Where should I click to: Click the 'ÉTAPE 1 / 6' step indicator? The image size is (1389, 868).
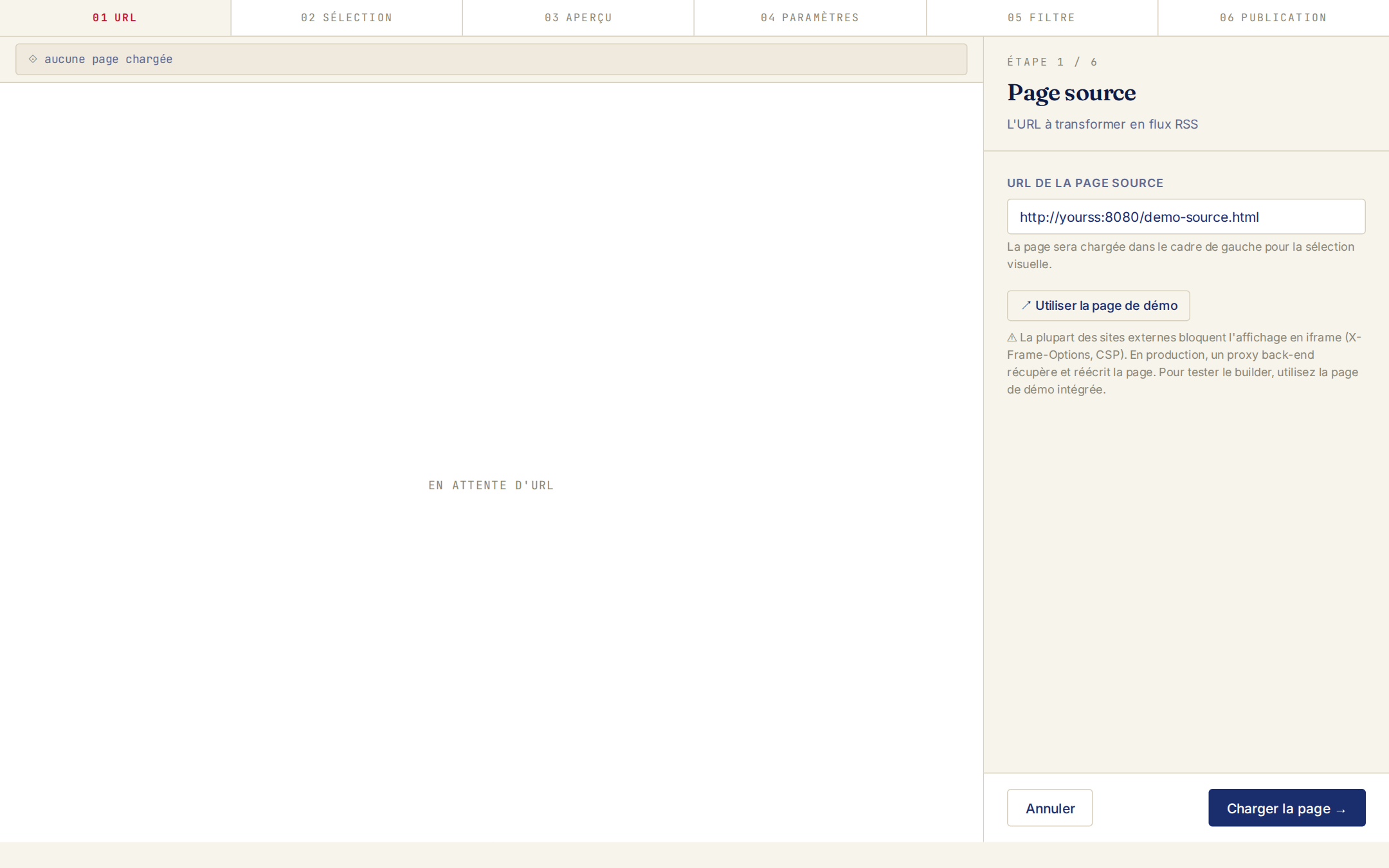click(x=1052, y=62)
